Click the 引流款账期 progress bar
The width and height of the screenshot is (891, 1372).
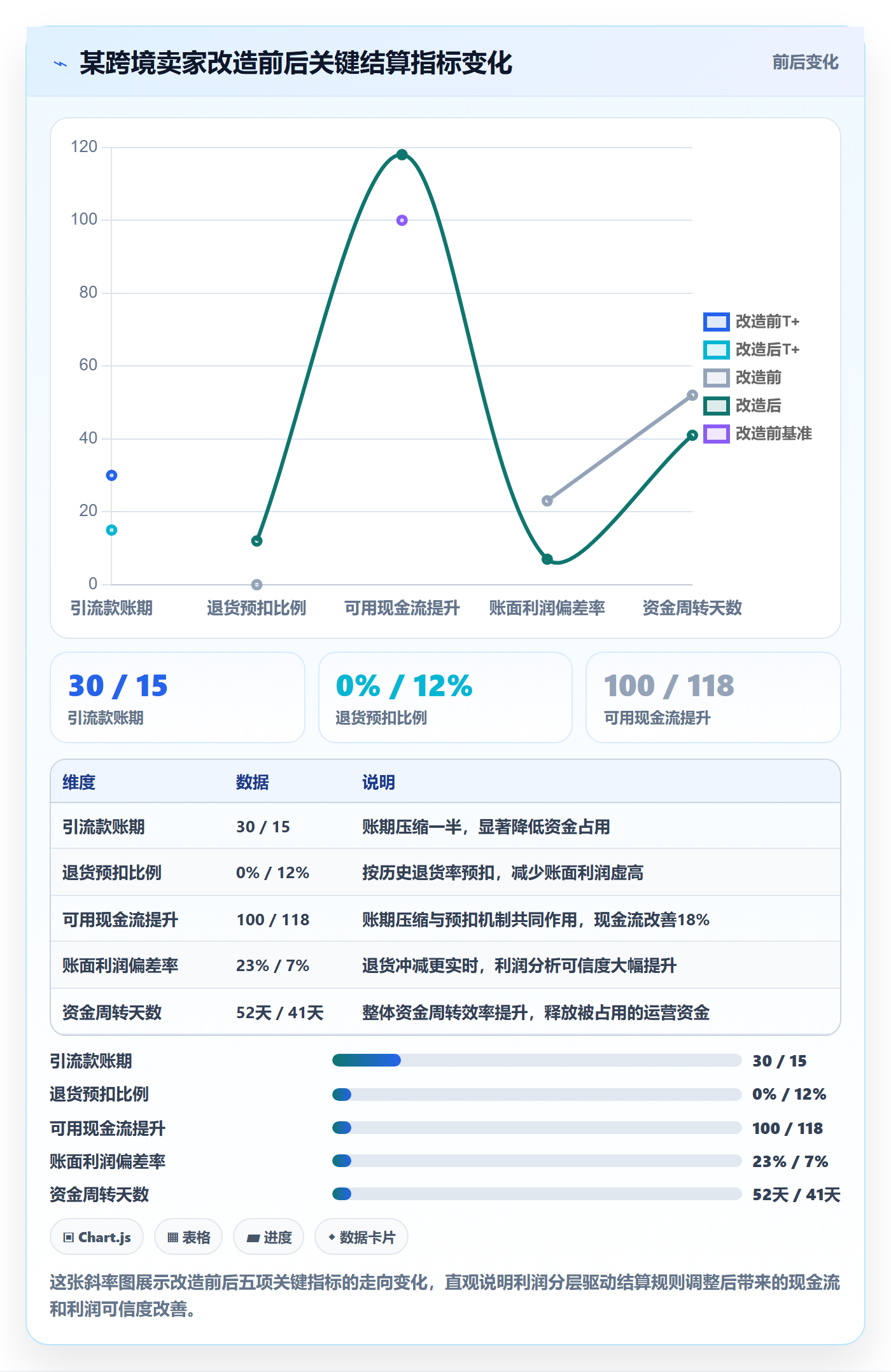pyautogui.click(x=537, y=1060)
